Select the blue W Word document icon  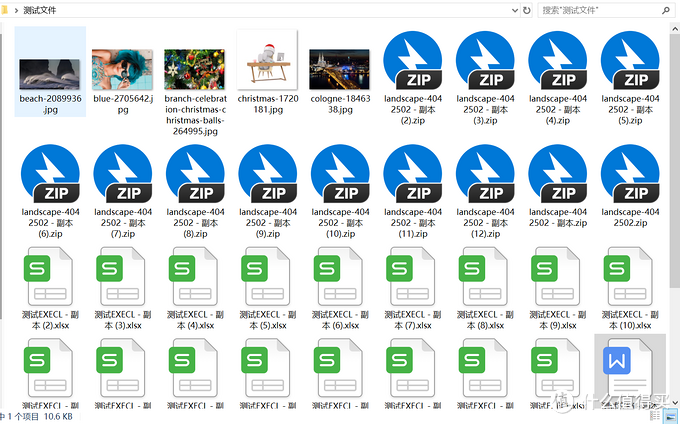point(628,368)
